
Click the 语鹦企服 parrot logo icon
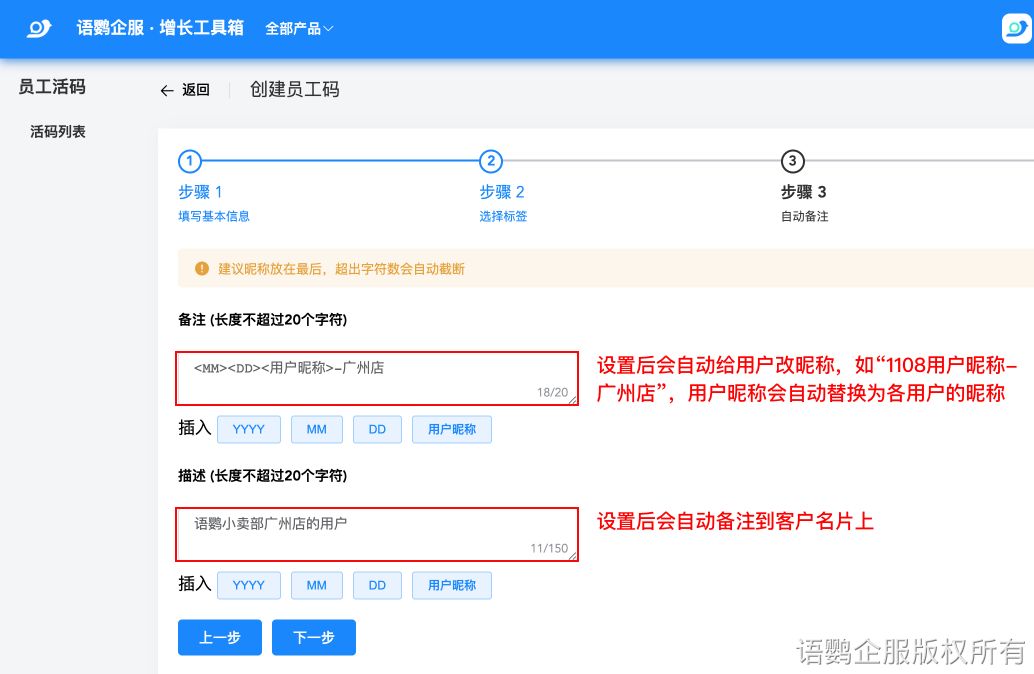click(x=38, y=28)
